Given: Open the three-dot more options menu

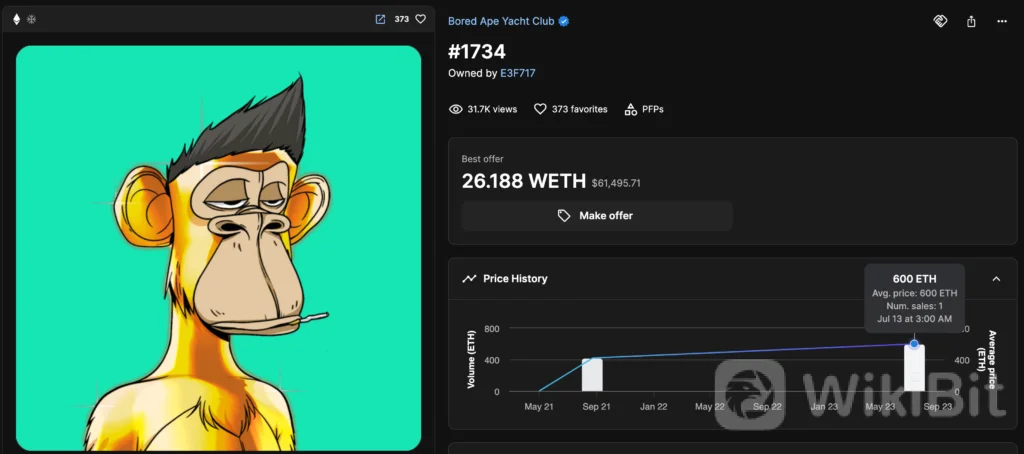Looking at the screenshot, I should 1002,21.
